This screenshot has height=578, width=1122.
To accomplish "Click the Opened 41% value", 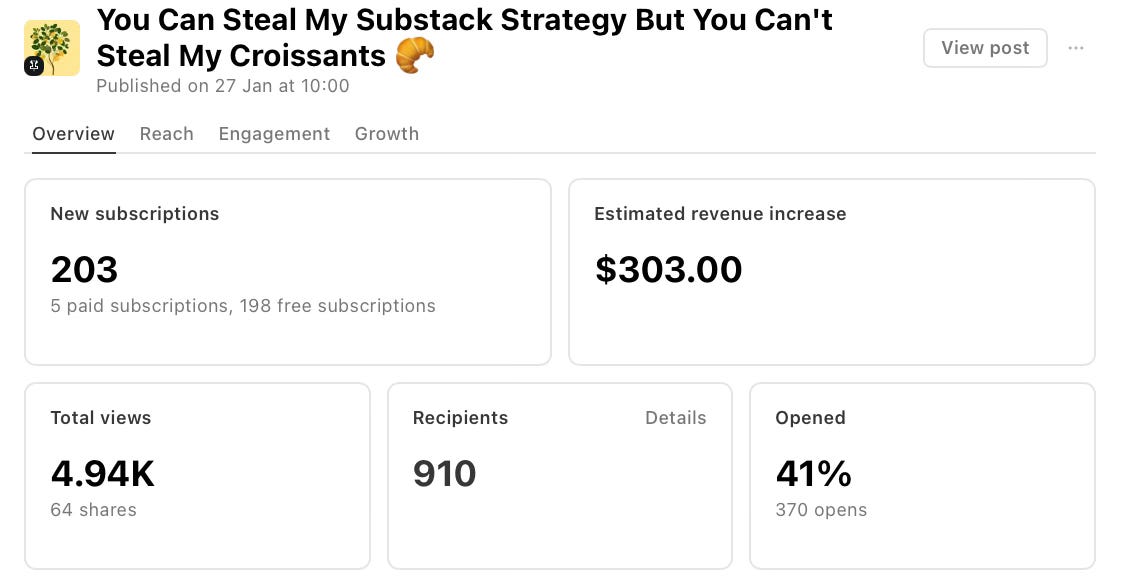I will point(814,474).
